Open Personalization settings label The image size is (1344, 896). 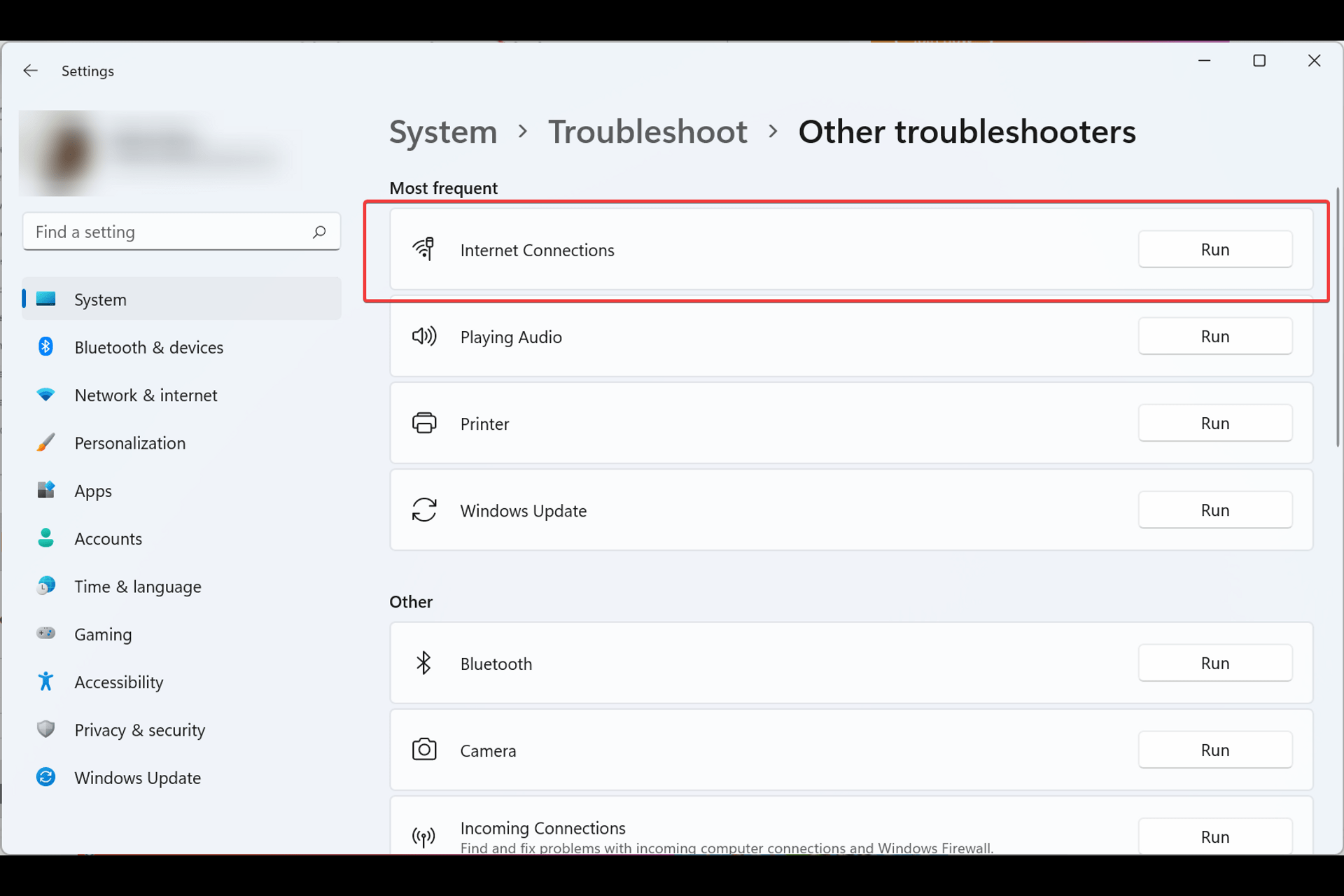point(130,443)
